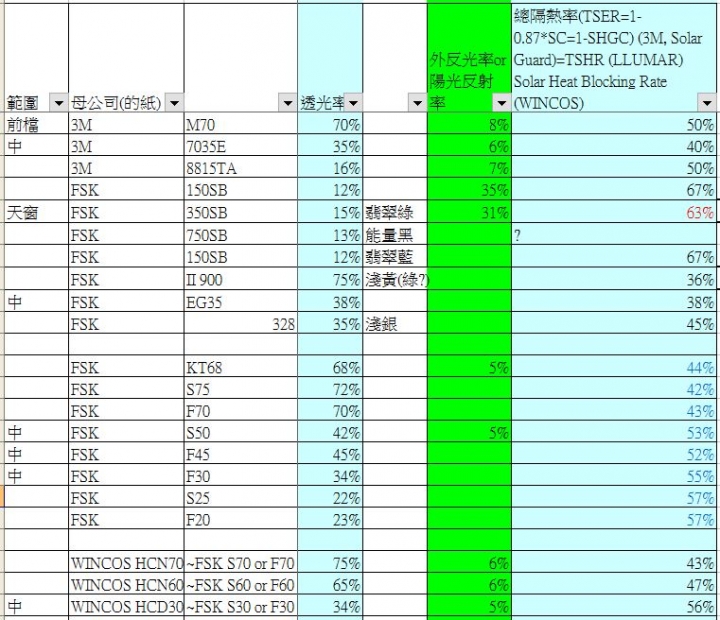The image size is (720, 620).
Task: Select the 外反光率or陽光反射率 header cell
Action: (x=469, y=56)
